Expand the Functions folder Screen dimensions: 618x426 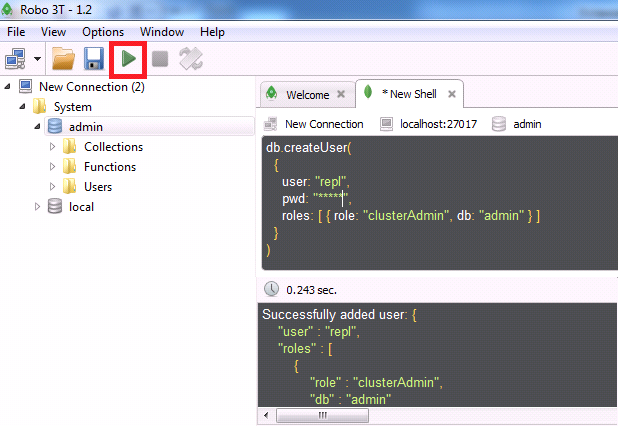(53, 167)
